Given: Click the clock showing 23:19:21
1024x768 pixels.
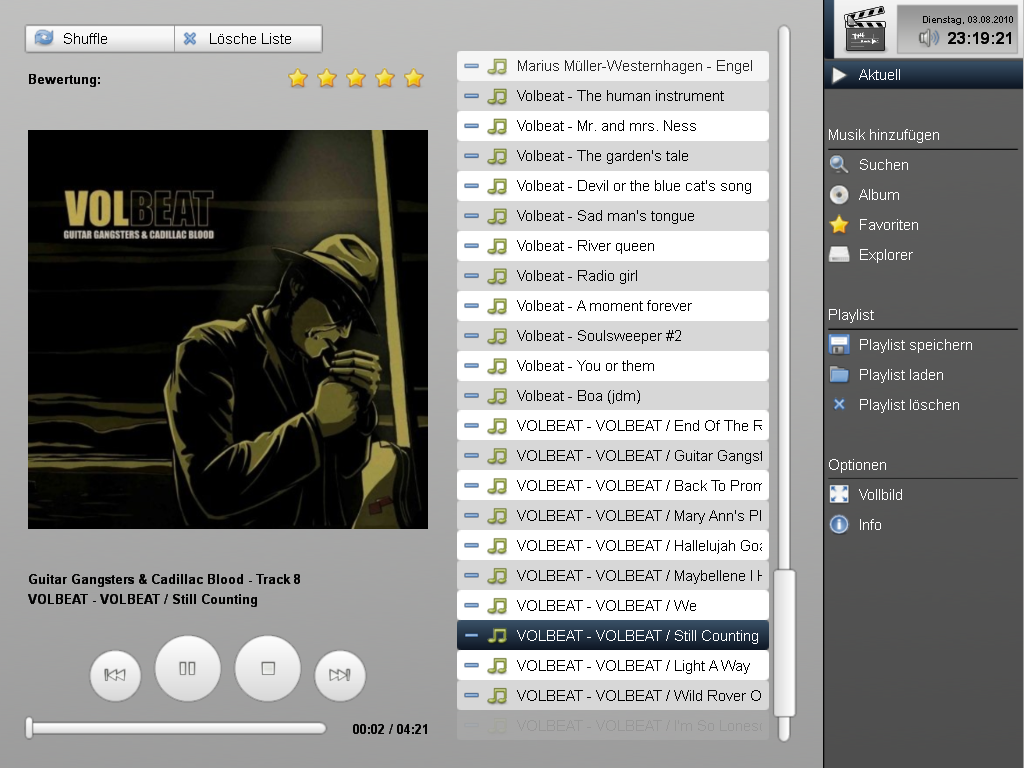Looking at the screenshot, I should pyautogui.click(x=980, y=39).
